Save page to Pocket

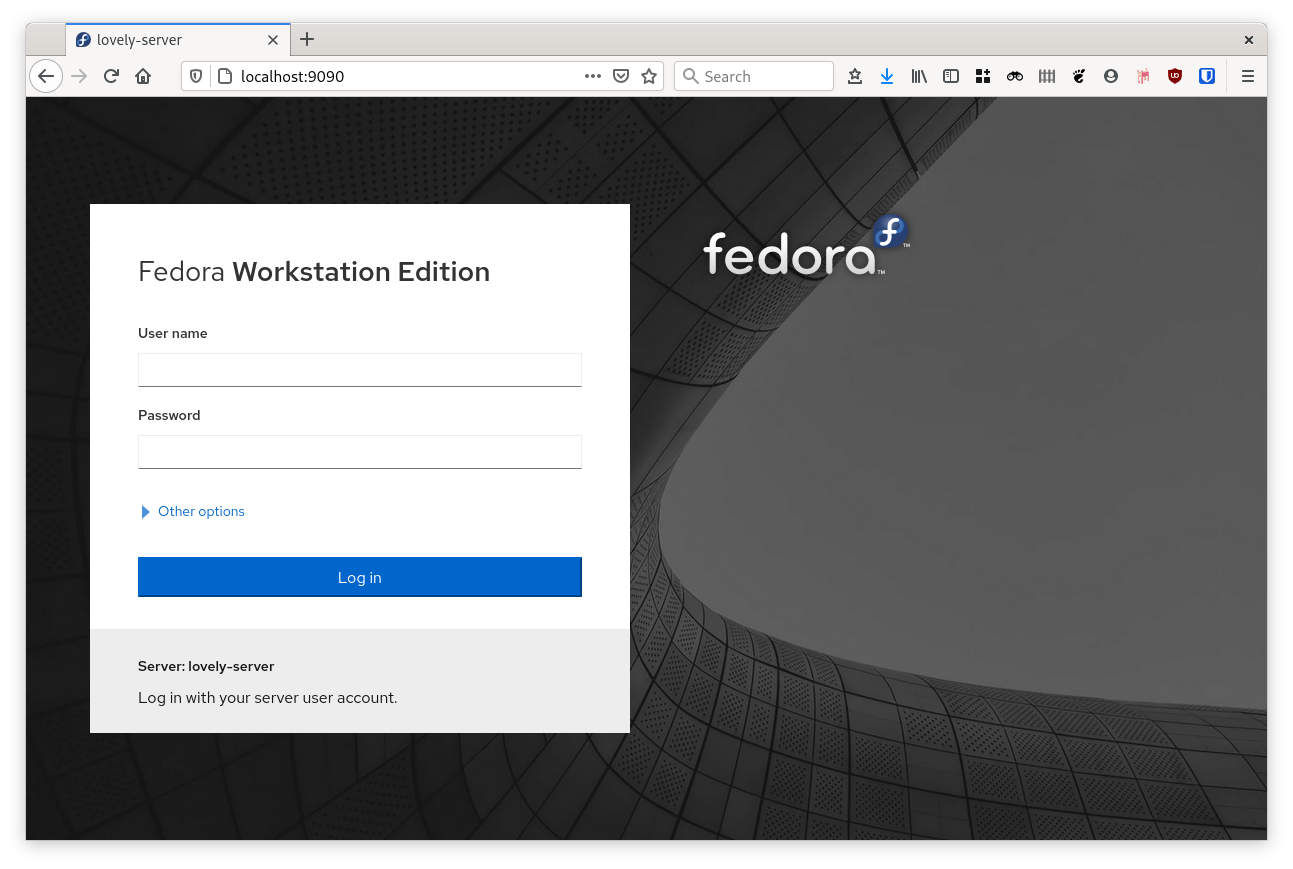[621, 76]
